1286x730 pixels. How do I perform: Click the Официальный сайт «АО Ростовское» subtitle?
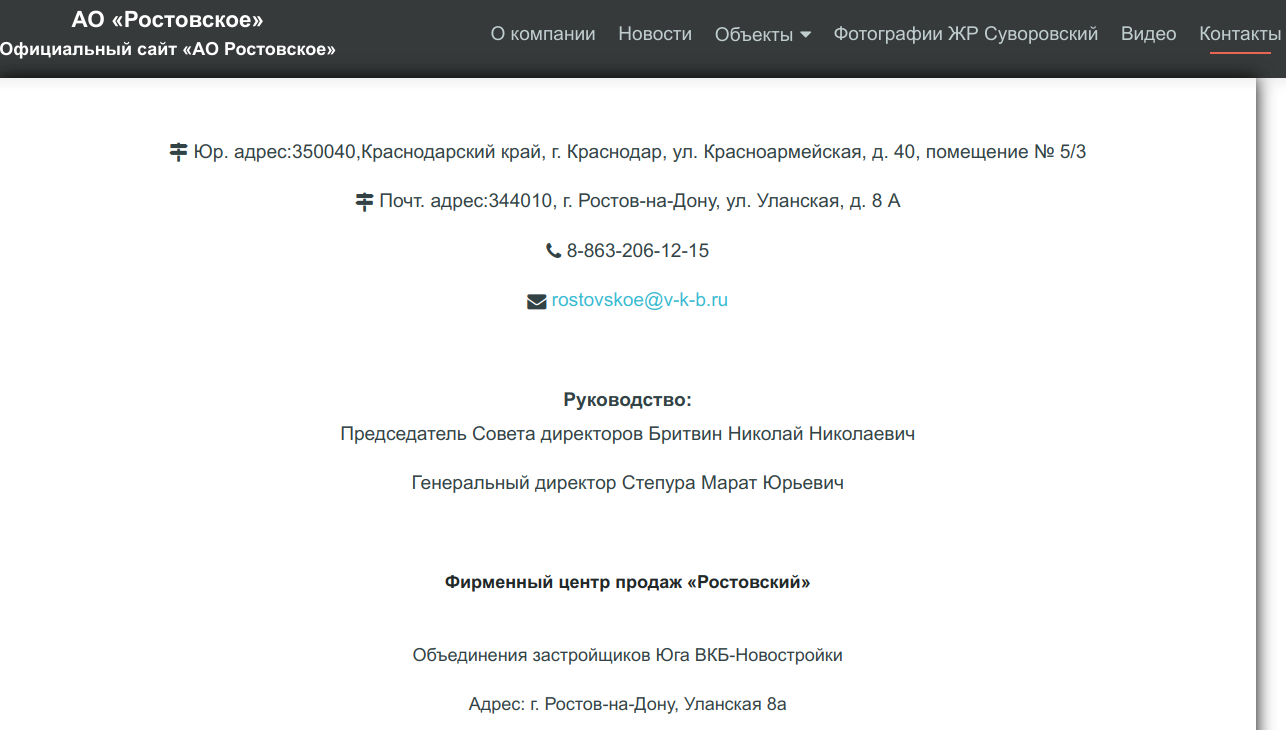tap(167, 49)
